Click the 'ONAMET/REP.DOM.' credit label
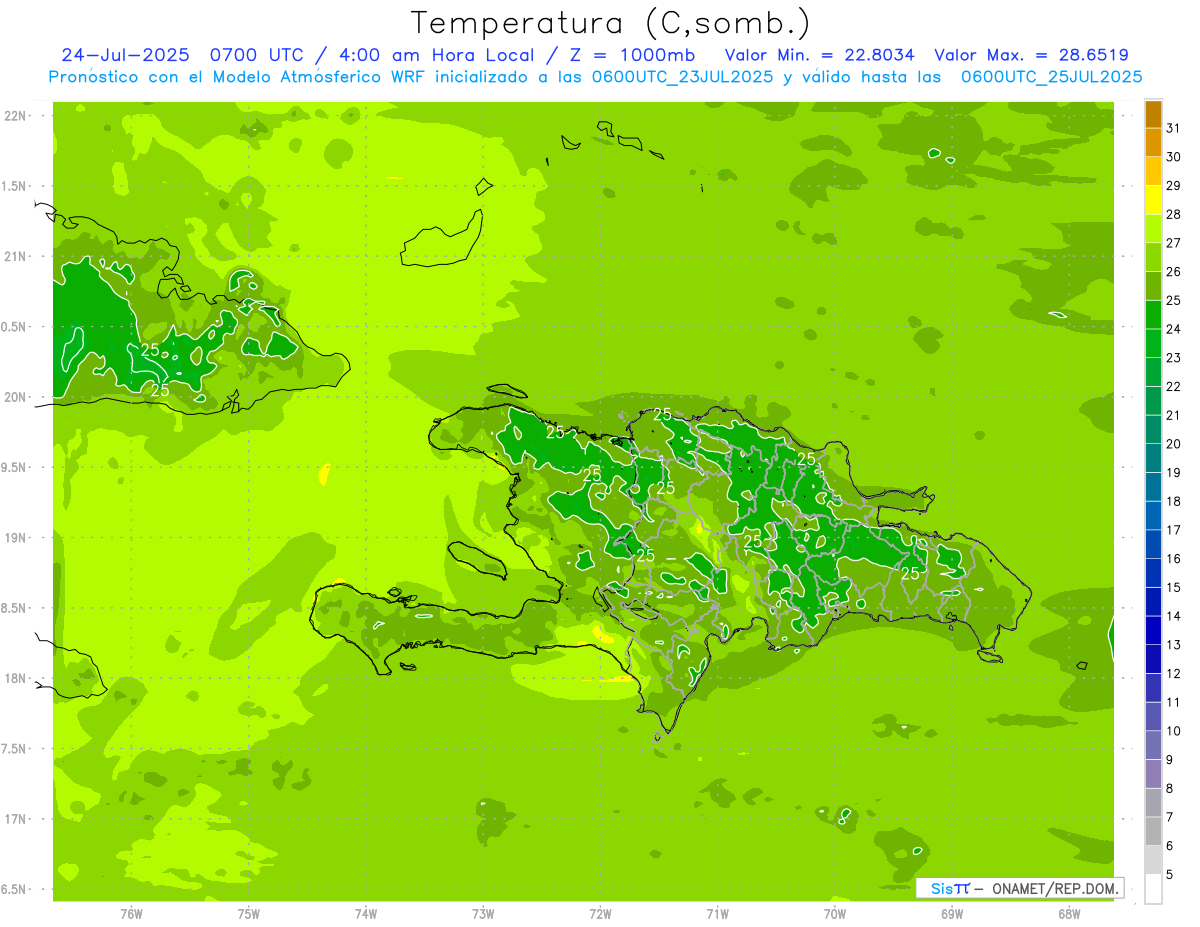Image resolution: width=1200 pixels, height=927 pixels. pos(1054,888)
